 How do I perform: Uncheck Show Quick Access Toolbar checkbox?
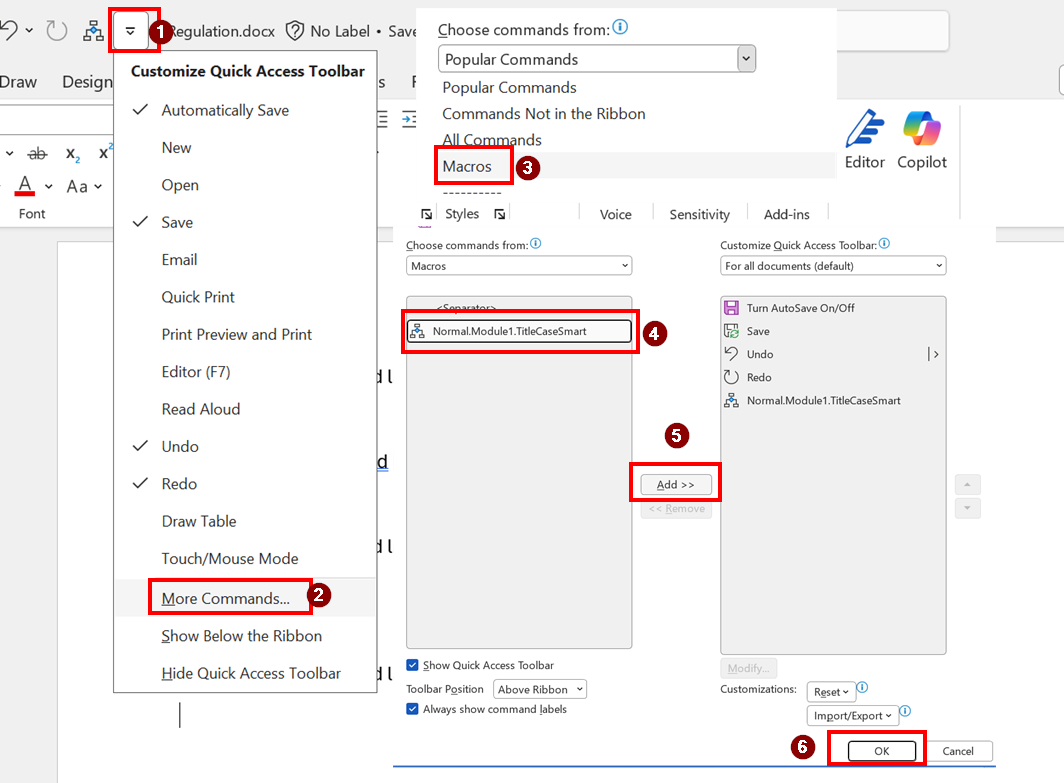click(412, 665)
